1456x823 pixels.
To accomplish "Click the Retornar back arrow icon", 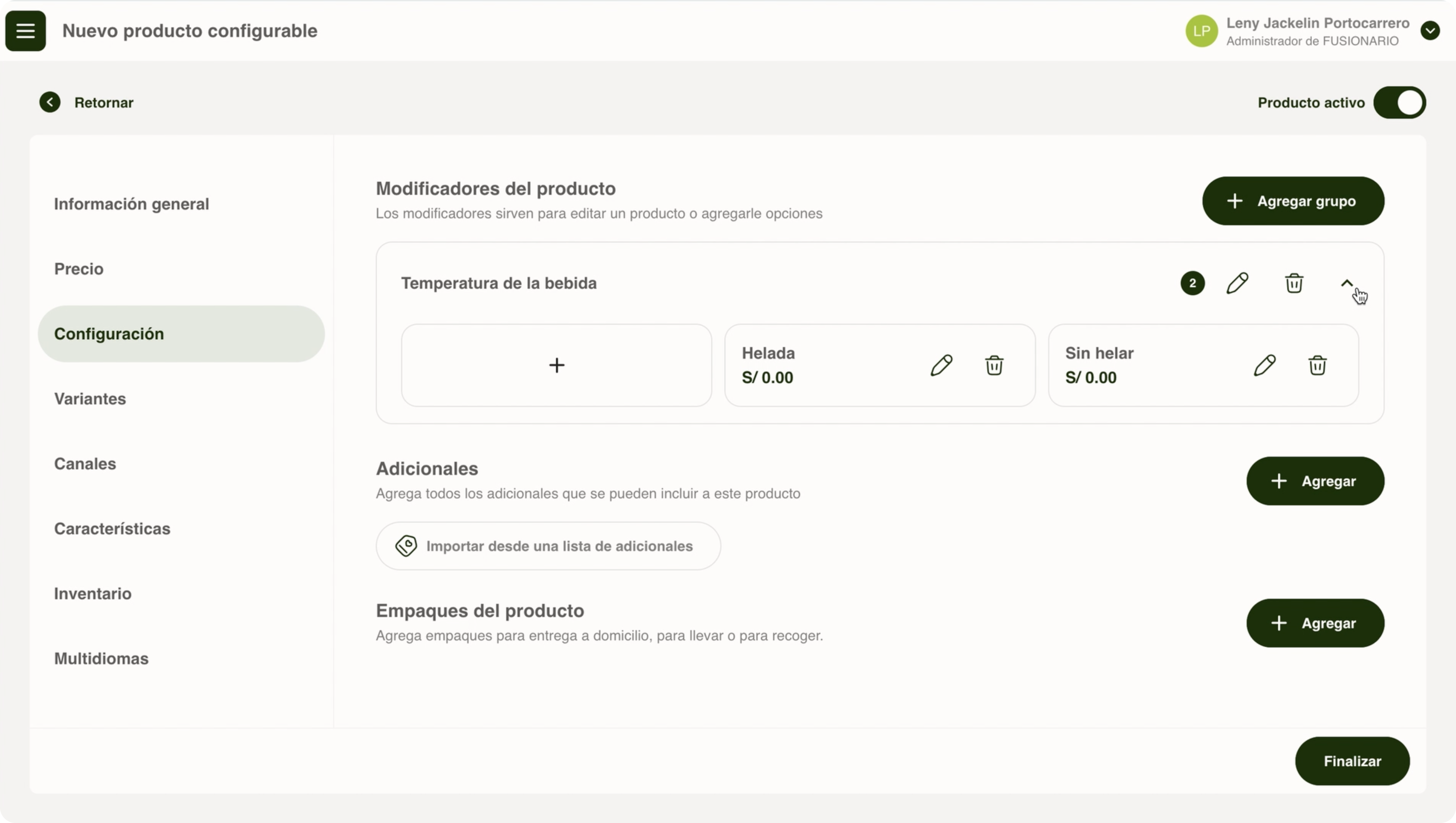I will tap(50, 102).
